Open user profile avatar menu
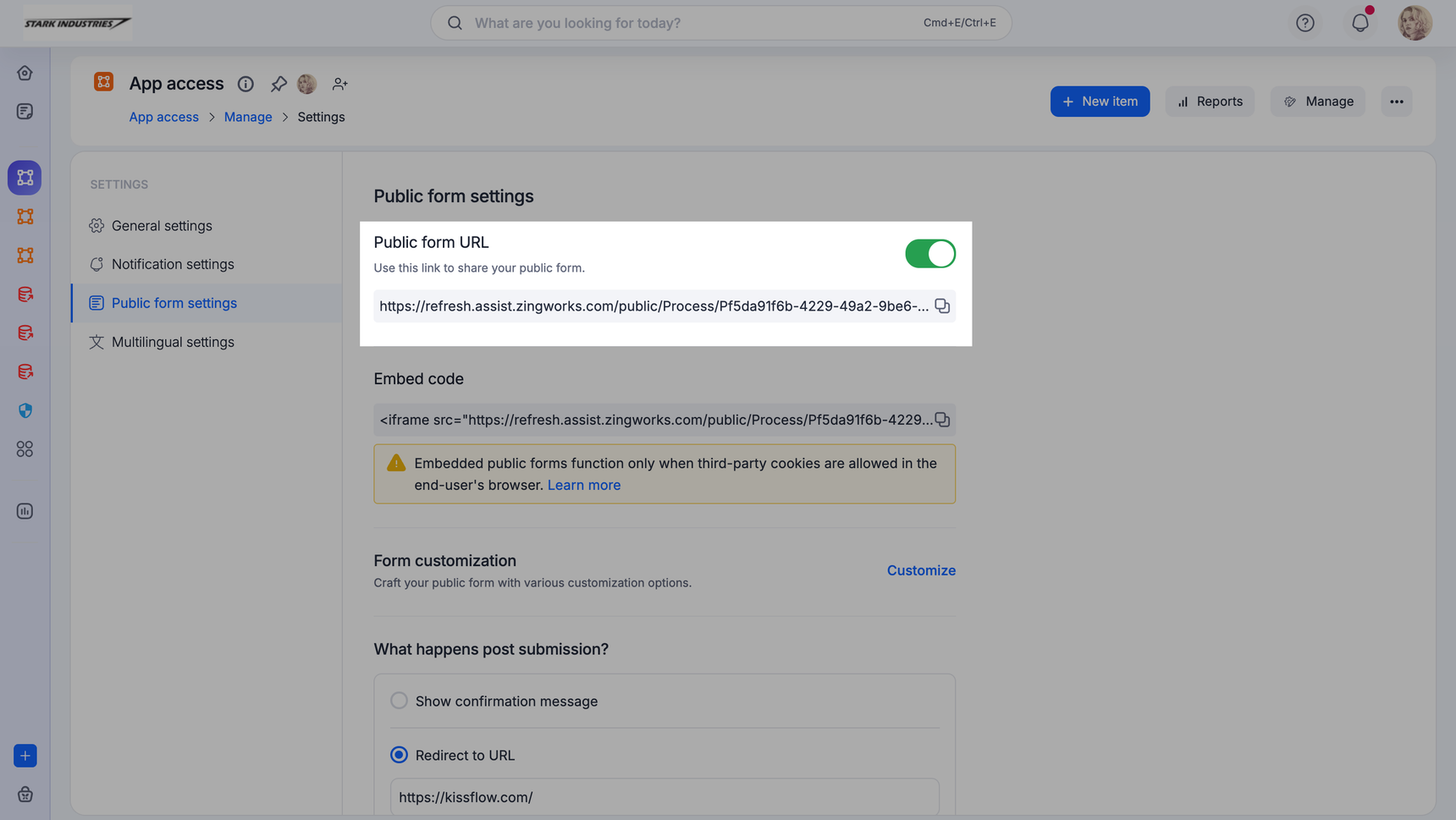Screen dimensions: 1456x820 tap(1415, 23)
